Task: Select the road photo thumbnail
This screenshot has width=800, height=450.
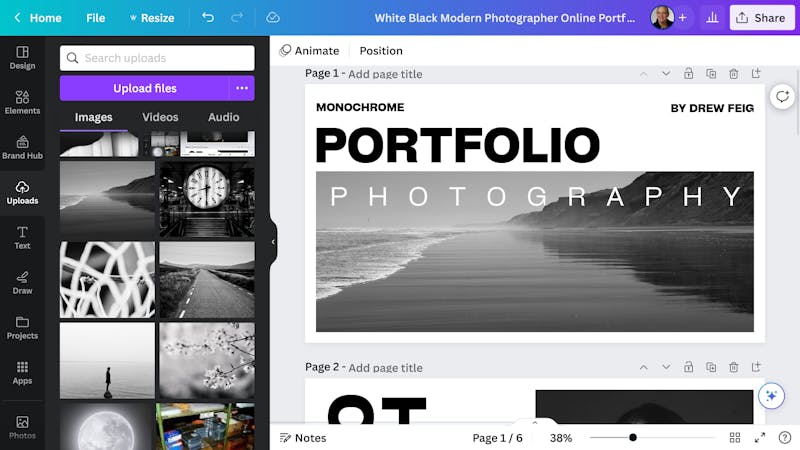Action: click(x=207, y=280)
